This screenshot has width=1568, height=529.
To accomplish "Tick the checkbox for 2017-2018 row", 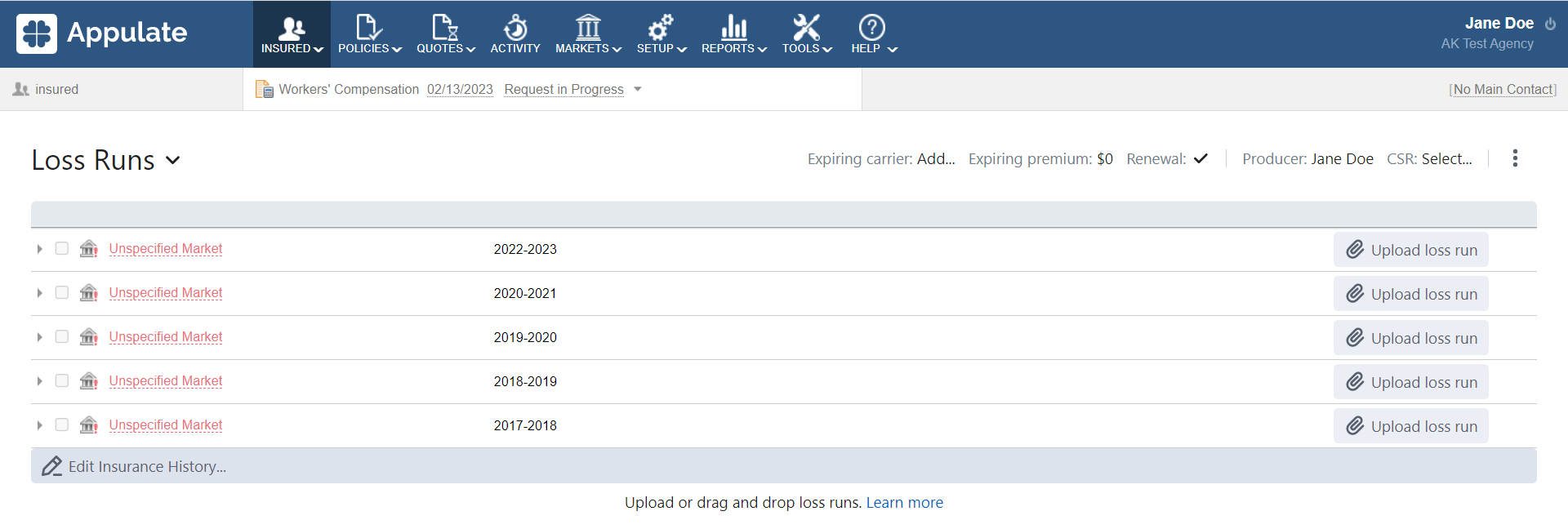I will tap(62, 425).
